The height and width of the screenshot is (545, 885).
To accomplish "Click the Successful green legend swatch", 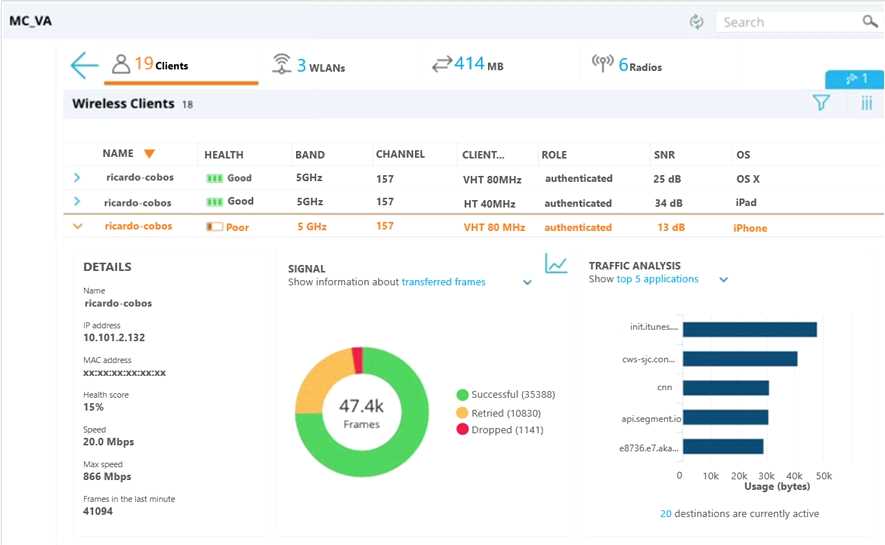I will (x=462, y=395).
